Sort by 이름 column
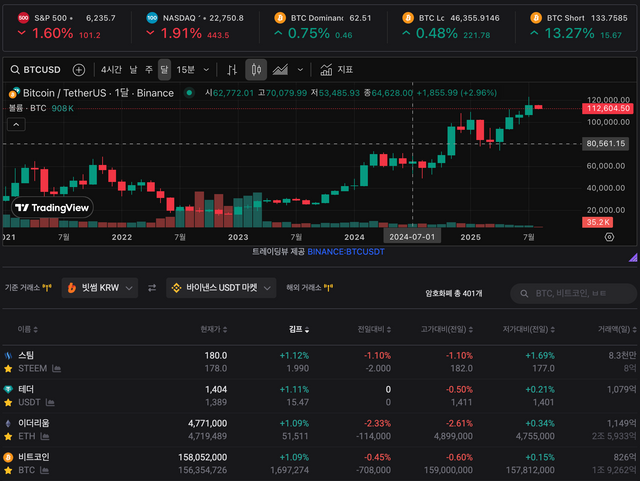 (x=27, y=330)
